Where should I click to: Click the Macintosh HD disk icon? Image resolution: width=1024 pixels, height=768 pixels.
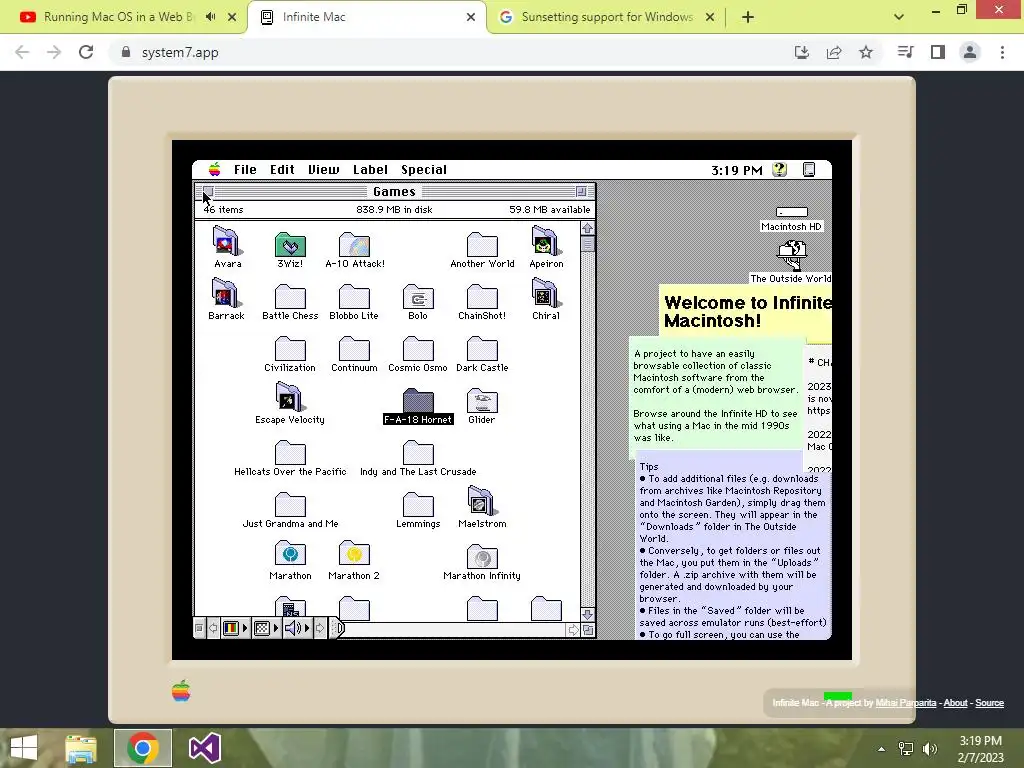pos(791,212)
